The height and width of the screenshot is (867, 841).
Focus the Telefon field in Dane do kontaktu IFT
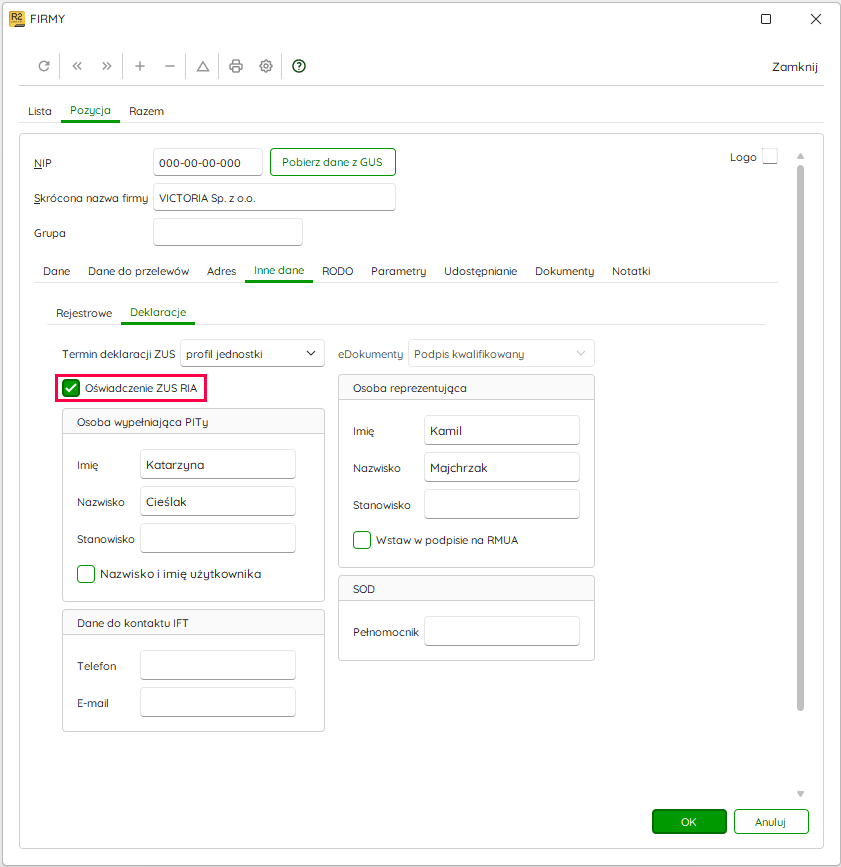click(218, 665)
